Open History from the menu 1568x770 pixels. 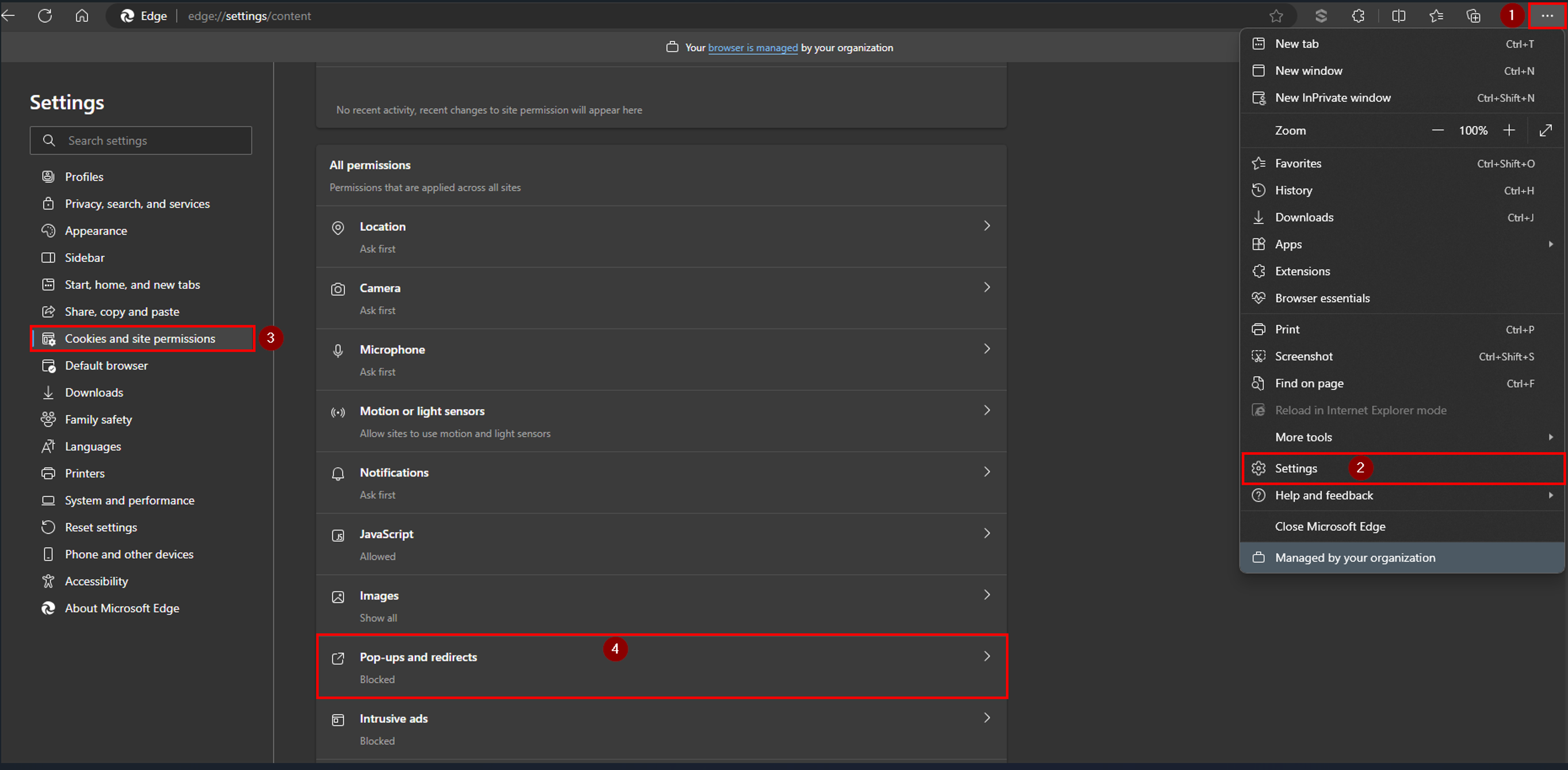(x=1402, y=190)
